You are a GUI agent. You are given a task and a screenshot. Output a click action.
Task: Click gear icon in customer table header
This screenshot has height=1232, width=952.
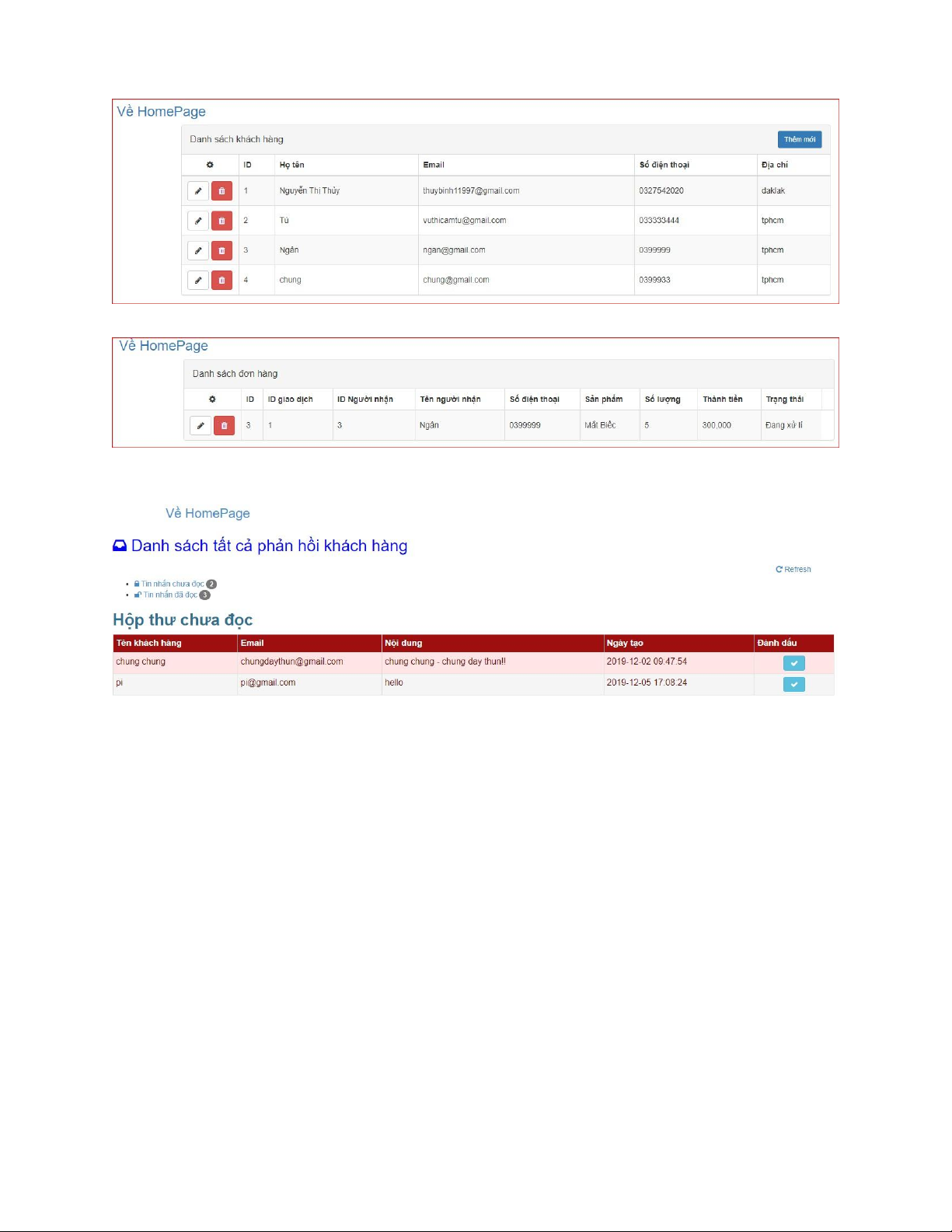click(210, 165)
